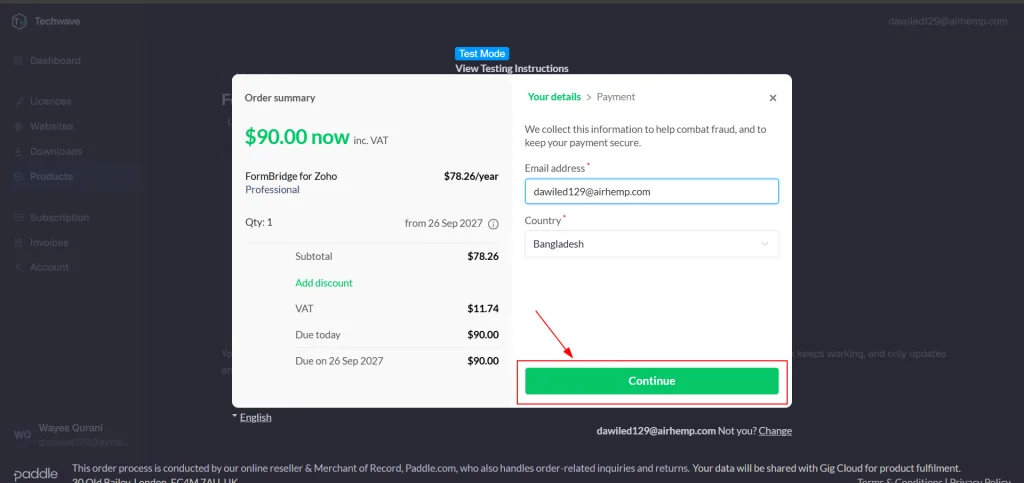The image size is (1024, 483).
Task: Click the $90.00 now total
Action: coord(297,136)
